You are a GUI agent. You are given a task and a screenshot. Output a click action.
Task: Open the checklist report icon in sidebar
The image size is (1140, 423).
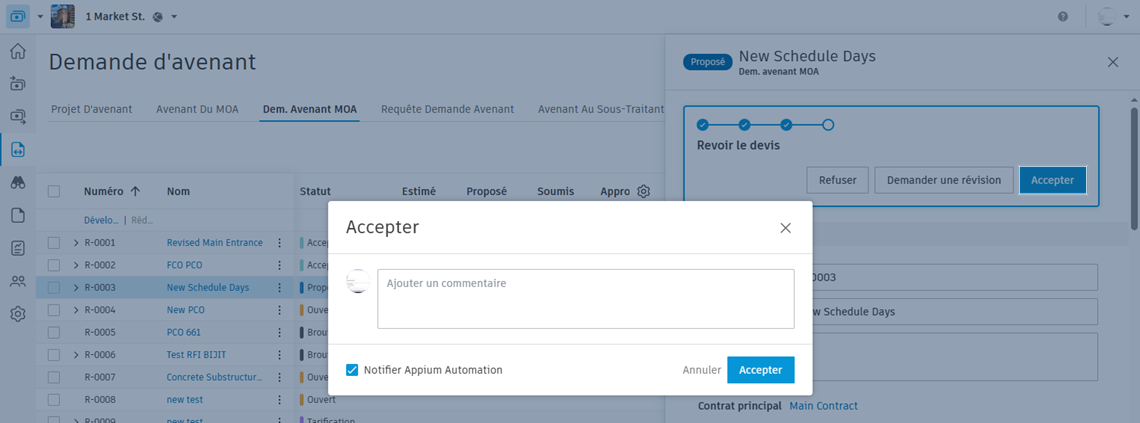[x=17, y=249]
